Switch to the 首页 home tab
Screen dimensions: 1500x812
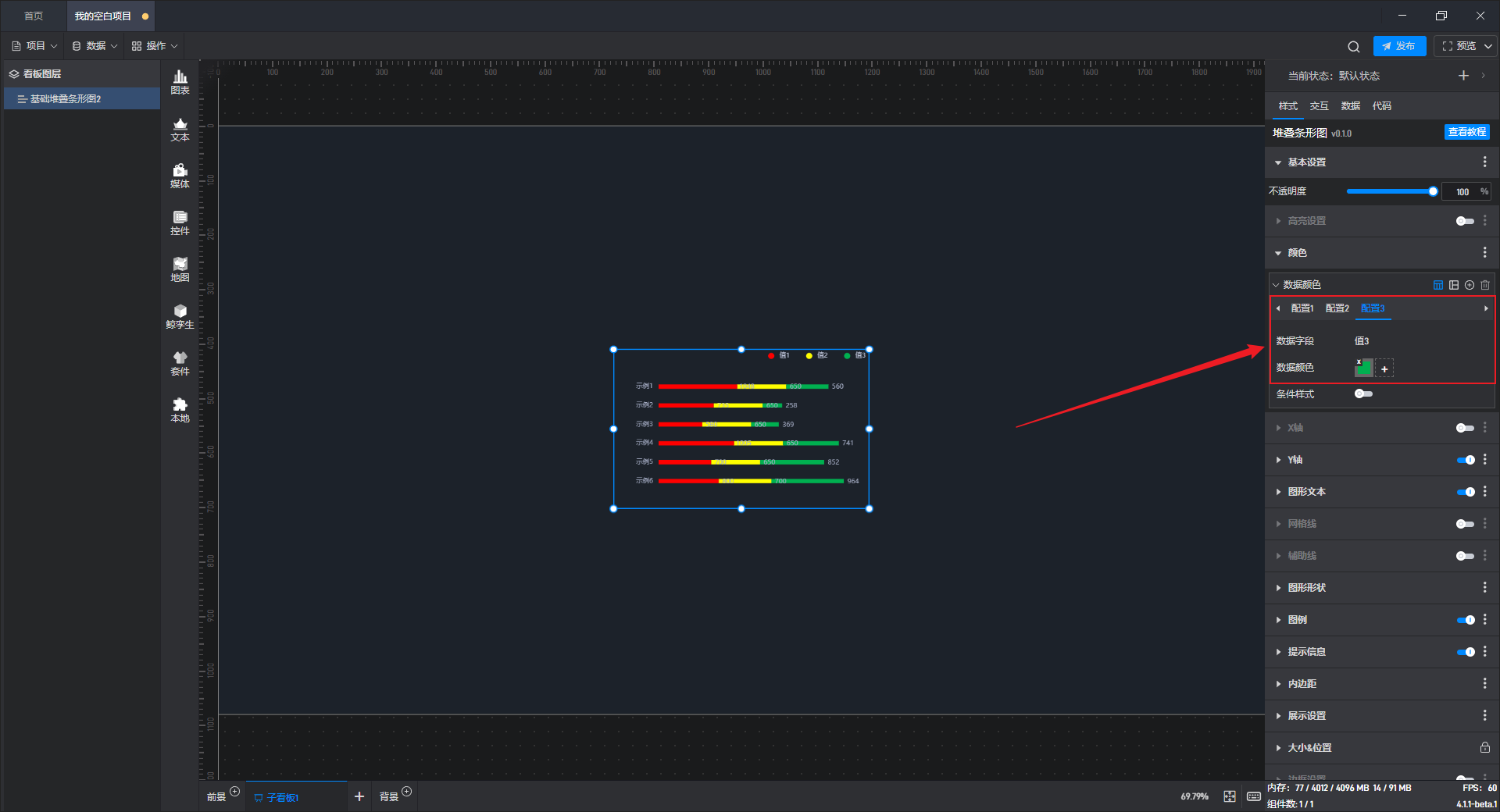34,16
